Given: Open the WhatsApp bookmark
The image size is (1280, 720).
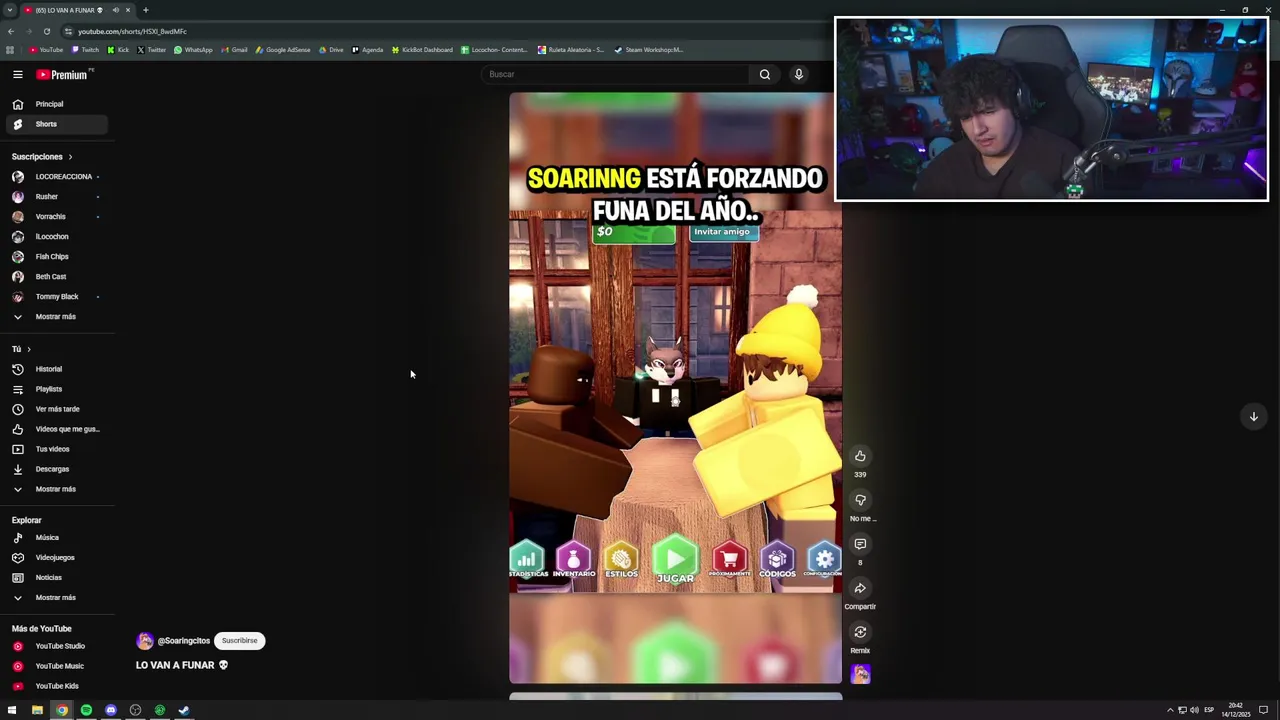Looking at the screenshot, I should pyautogui.click(x=193, y=50).
